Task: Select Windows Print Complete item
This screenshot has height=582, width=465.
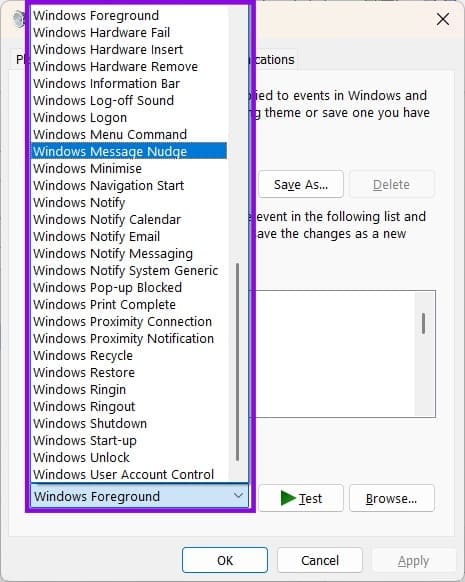Action: tap(129, 305)
